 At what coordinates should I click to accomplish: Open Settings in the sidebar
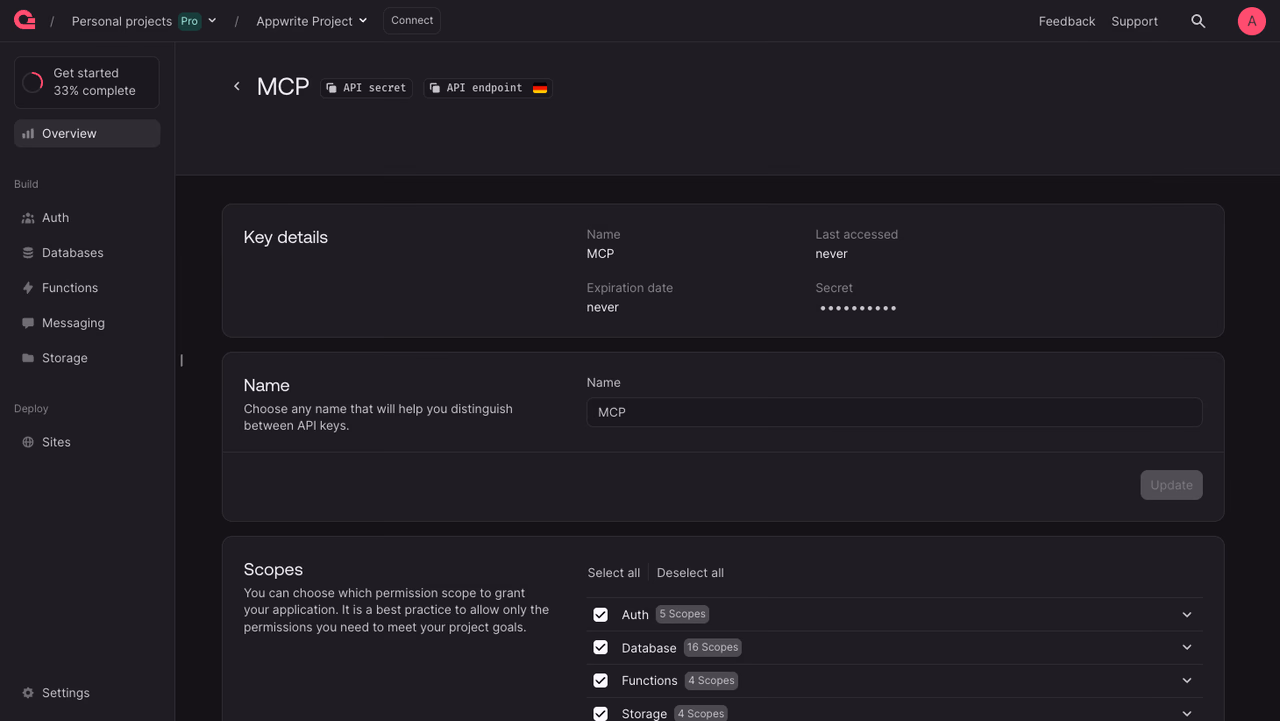click(87, 693)
